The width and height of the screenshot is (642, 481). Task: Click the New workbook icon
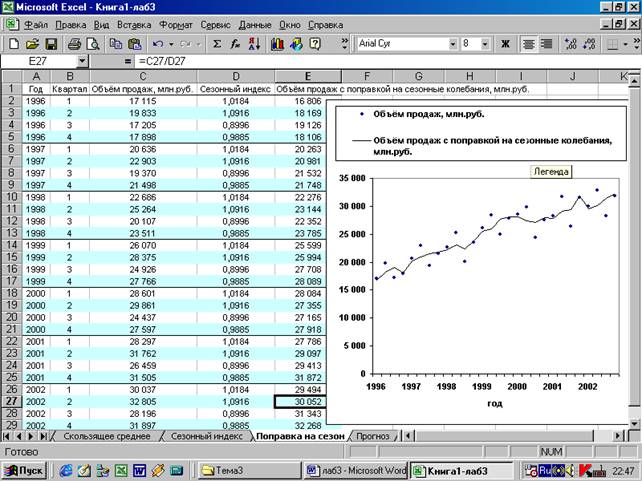point(14,44)
